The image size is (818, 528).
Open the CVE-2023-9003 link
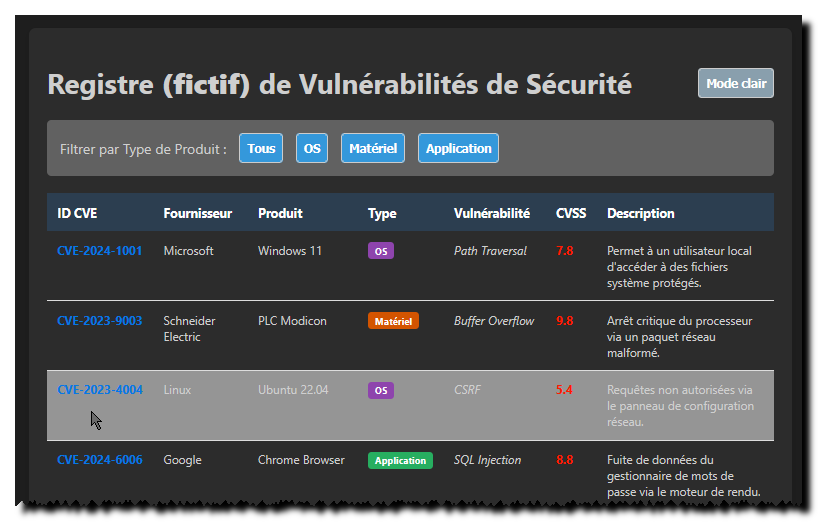pyautogui.click(x=100, y=321)
